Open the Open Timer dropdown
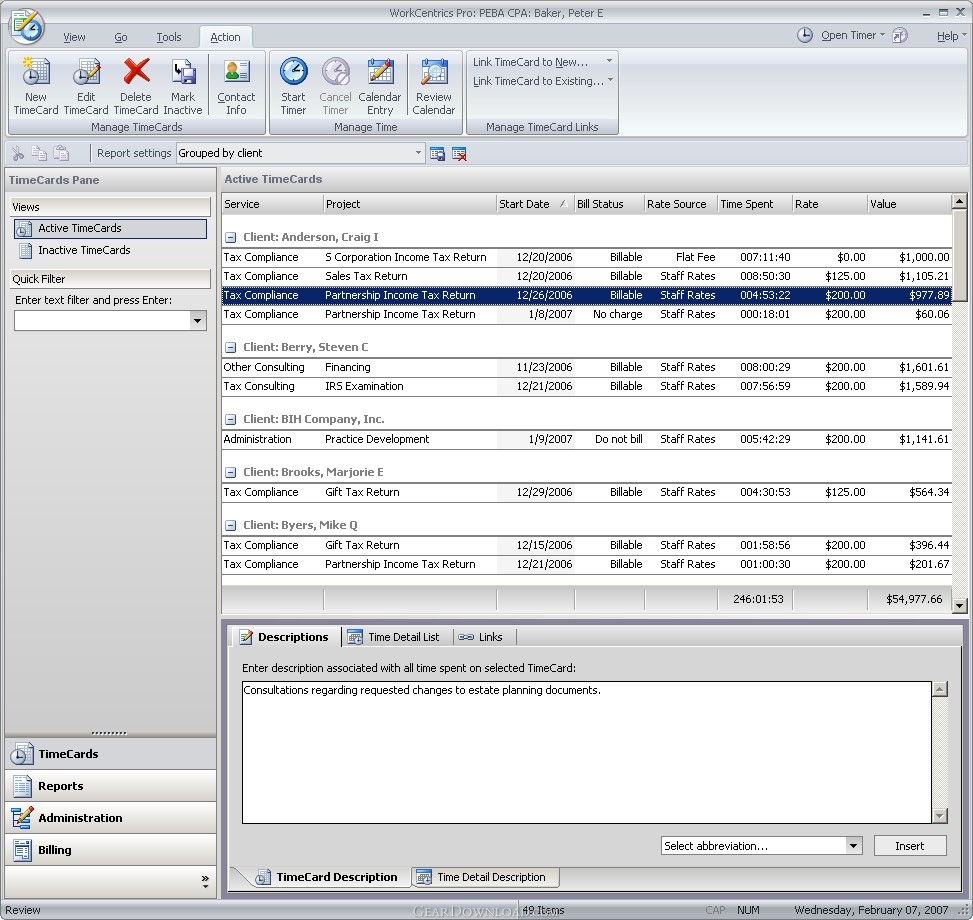 (852, 35)
